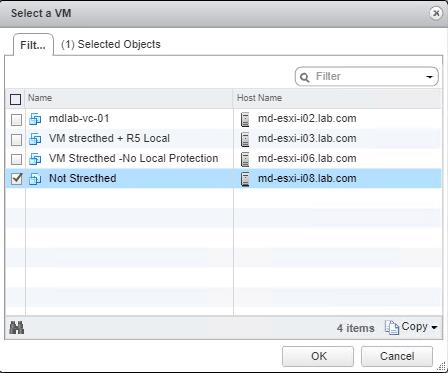Click the magnifier icon in Filter box
The image size is (448, 373).
[304, 77]
